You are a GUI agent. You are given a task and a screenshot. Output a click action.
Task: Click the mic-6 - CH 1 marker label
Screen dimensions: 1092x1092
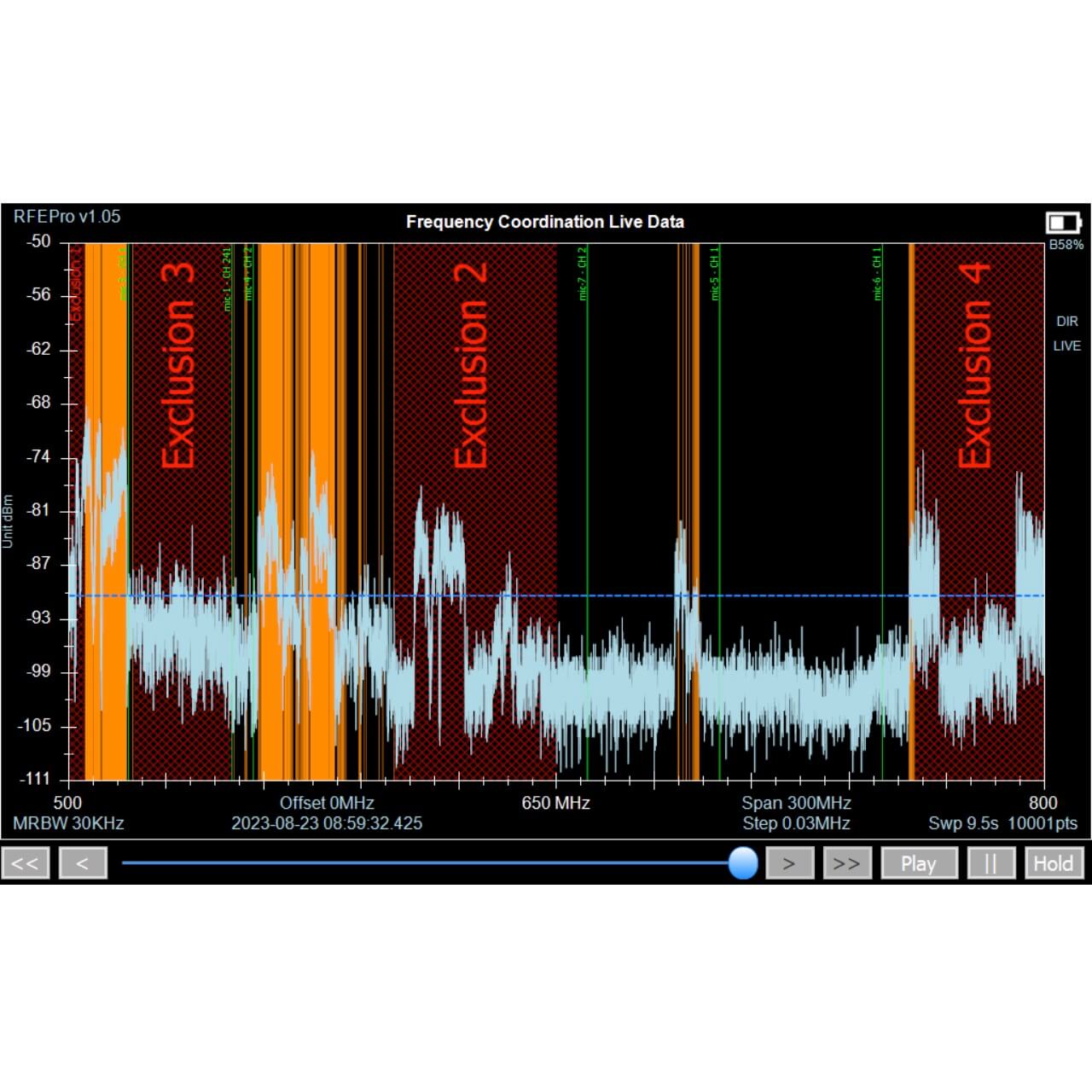[x=877, y=274]
